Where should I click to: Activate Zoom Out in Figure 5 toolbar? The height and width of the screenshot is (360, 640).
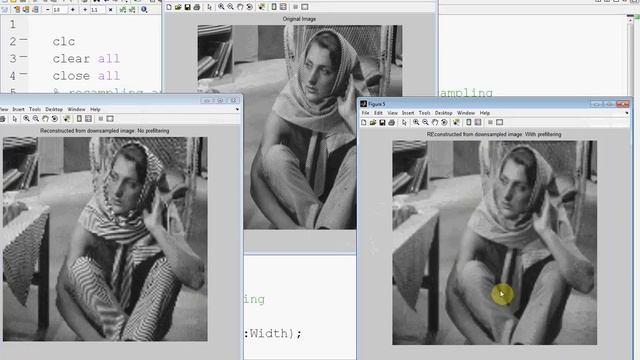[x=425, y=122]
